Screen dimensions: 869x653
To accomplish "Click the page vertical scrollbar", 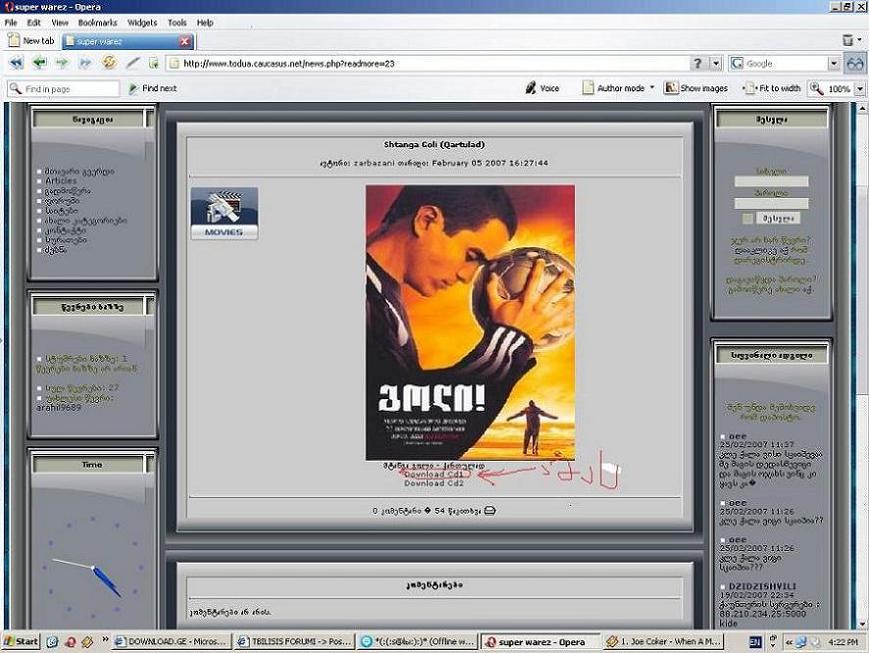I will click(x=862, y=366).
